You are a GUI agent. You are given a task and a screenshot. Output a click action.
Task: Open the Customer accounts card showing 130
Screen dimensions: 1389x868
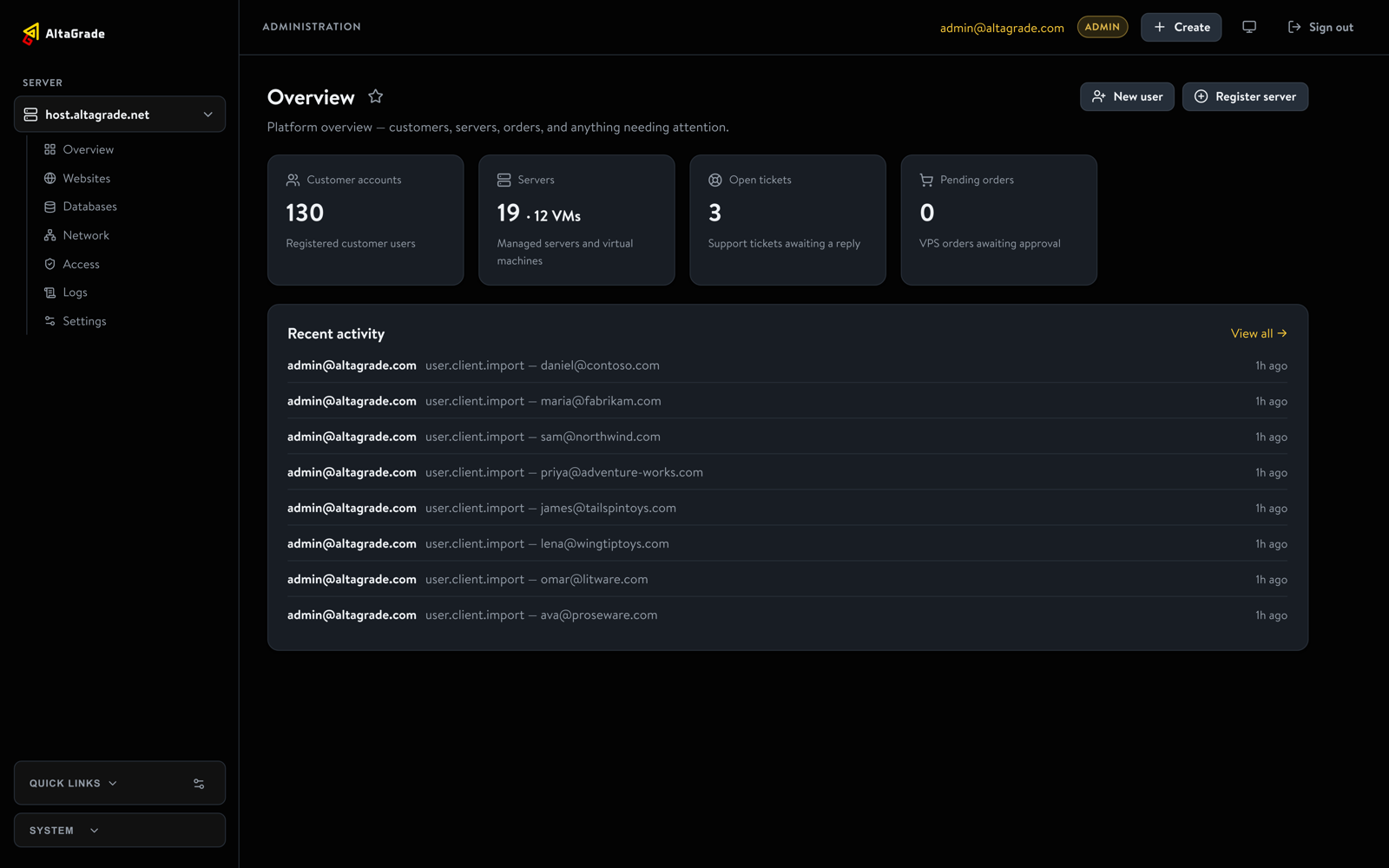coord(365,220)
